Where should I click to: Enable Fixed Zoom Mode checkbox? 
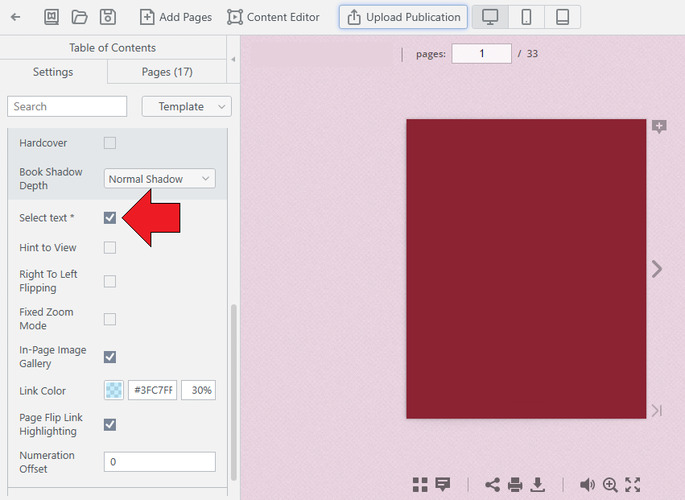click(x=110, y=319)
